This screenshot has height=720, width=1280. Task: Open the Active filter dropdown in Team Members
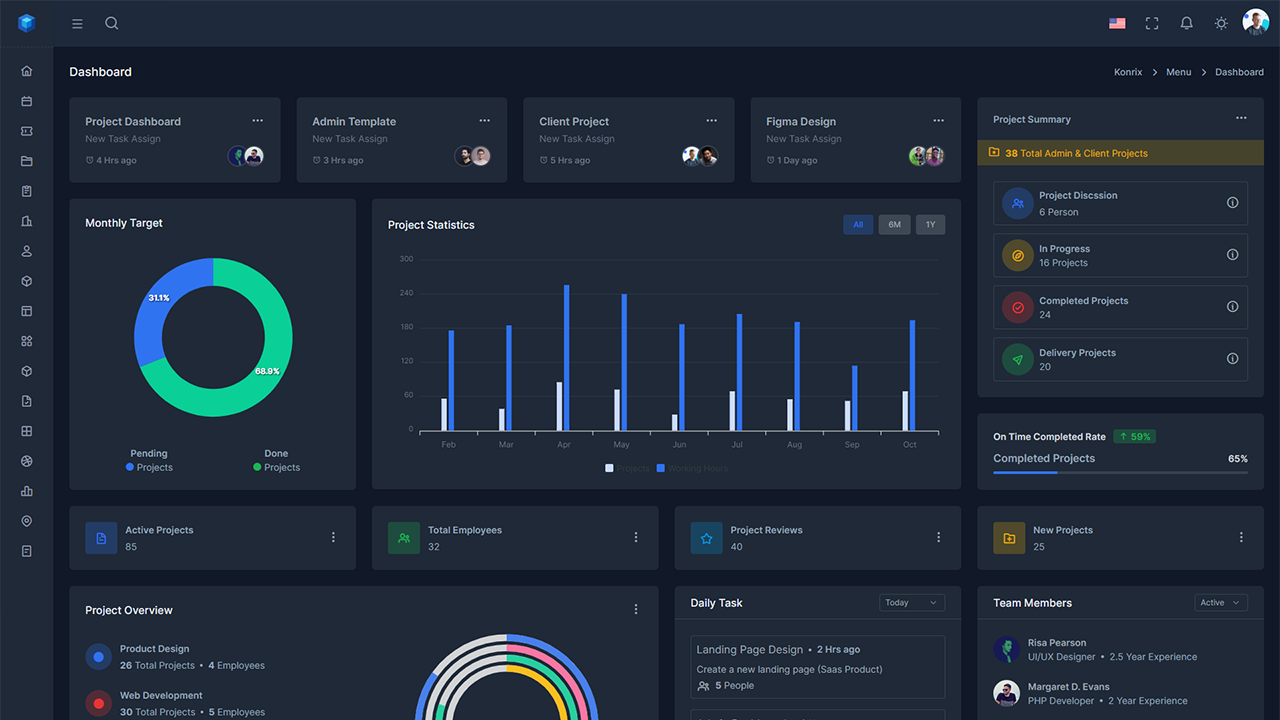click(1220, 602)
